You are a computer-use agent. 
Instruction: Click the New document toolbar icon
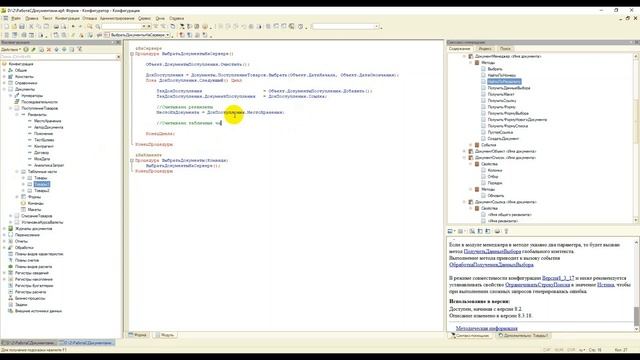pos(6,27)
